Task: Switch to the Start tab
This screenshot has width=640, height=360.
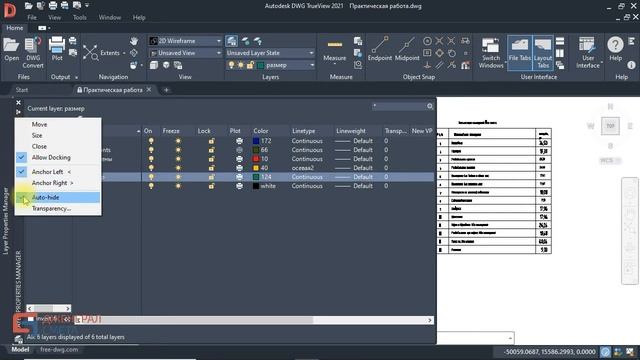Action: (x=22, y=90)
